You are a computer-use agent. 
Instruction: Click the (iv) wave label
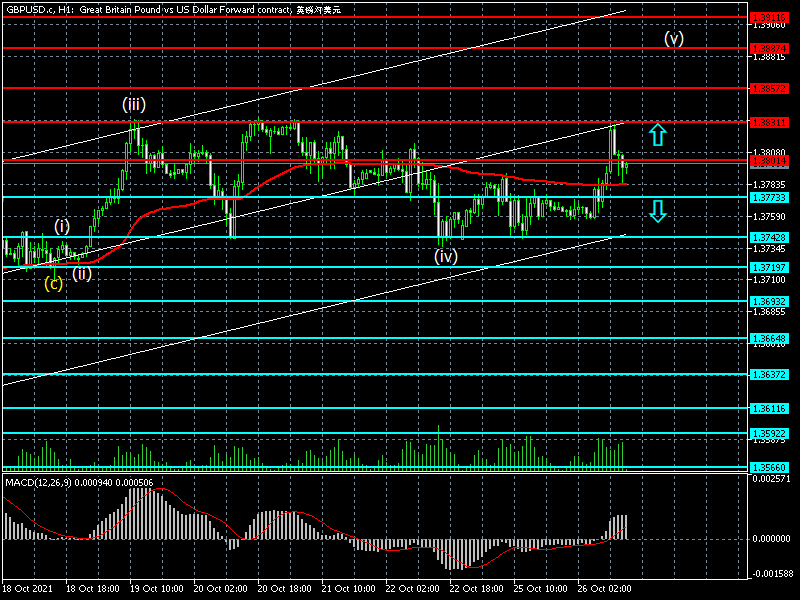click(446, 256)
